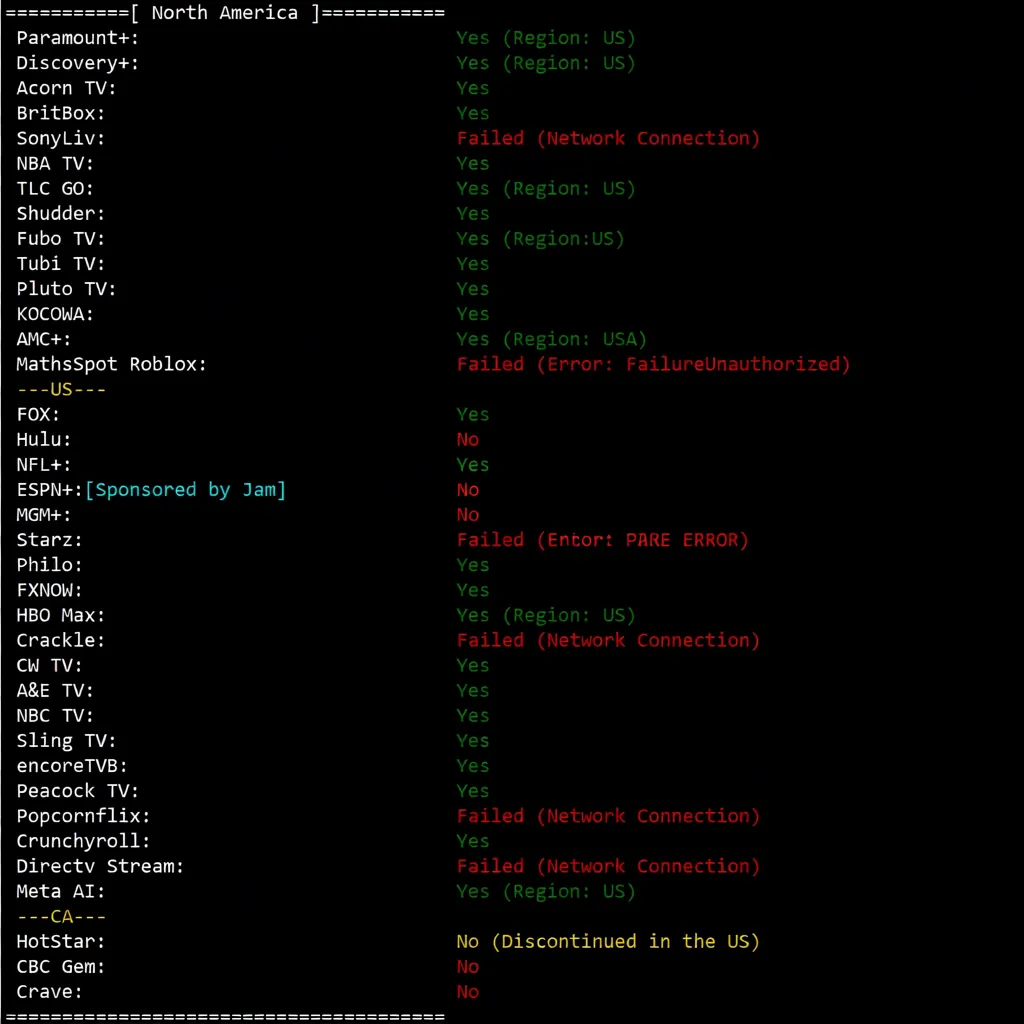1024x1024 pixels.
Task: Click the NBA TV entry
Action: point(54,163)
